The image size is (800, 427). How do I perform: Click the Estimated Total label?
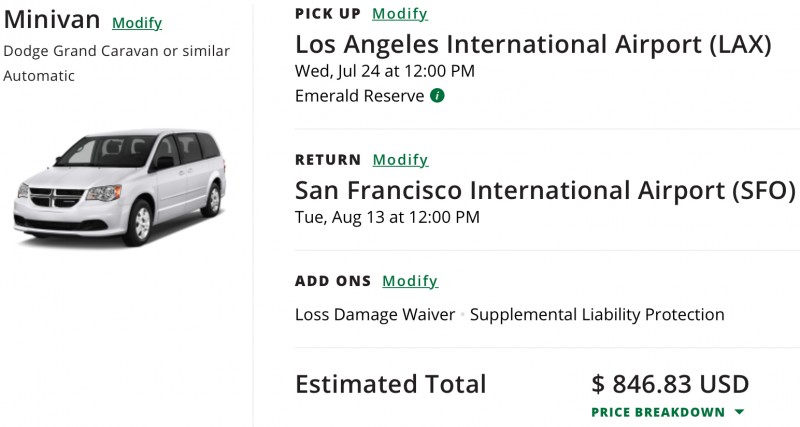(x=390, y=384)
